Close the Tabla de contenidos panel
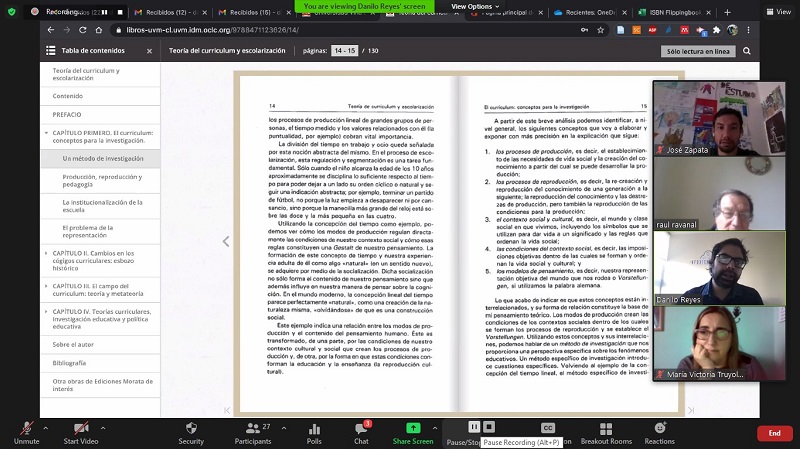Image resolution: width=800 pixels, height=449 pixels. (149, 51)
